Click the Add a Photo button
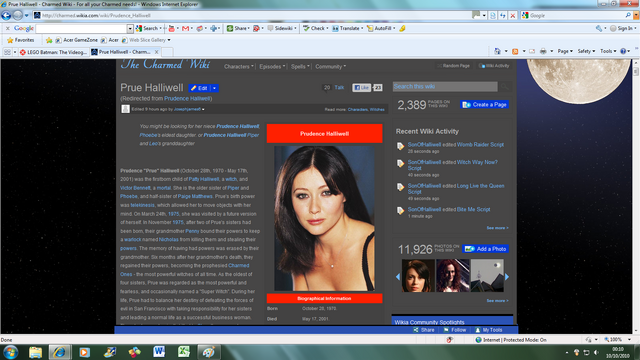 tap(486, 249)
